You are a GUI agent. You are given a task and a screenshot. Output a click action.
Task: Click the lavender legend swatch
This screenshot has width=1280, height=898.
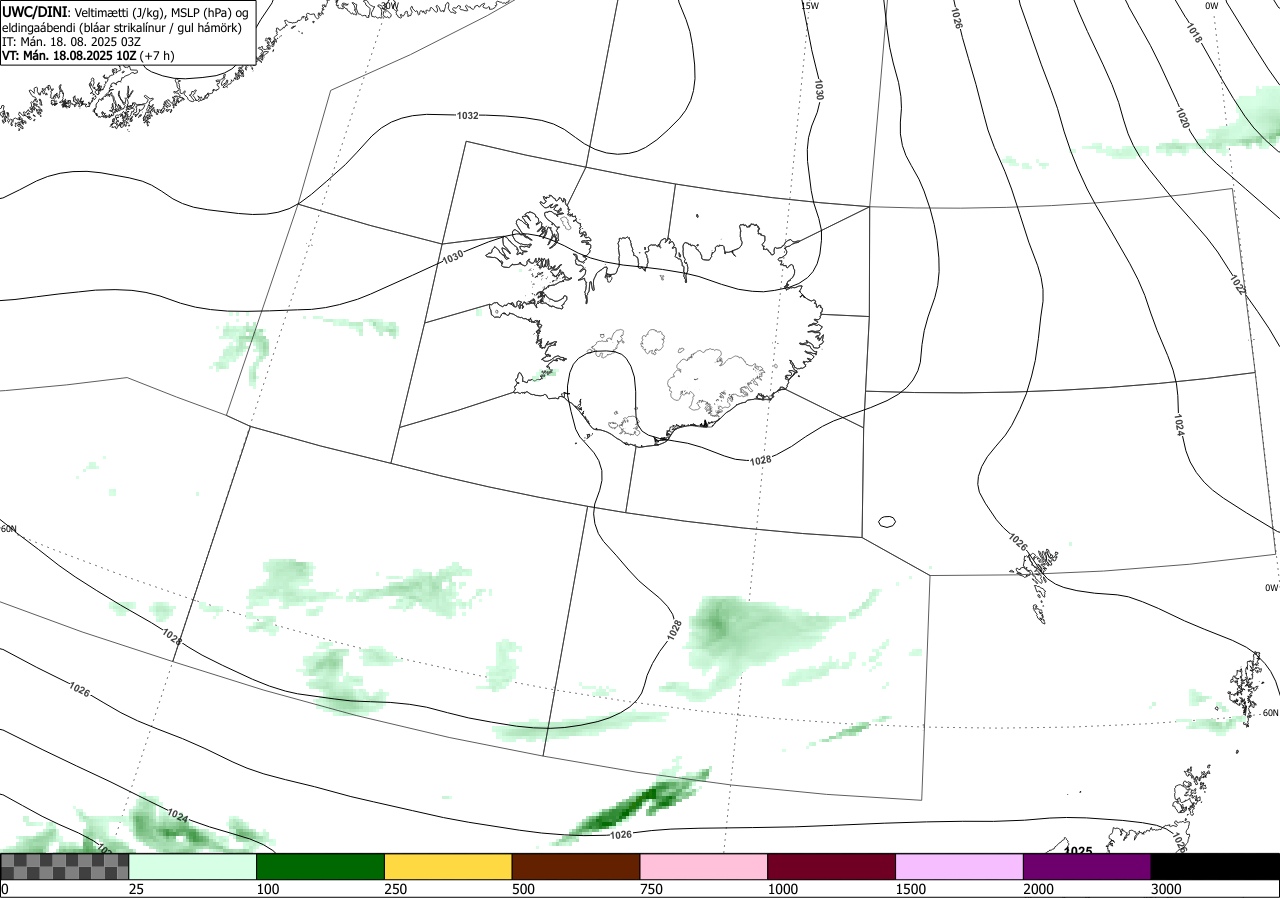[x=960, y=866]
